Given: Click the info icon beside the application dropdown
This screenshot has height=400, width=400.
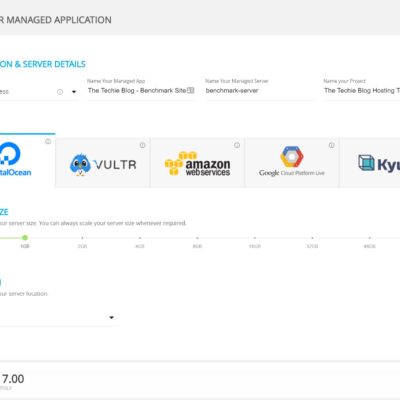Looking at the screenshot, I should (x=60, y=92).
